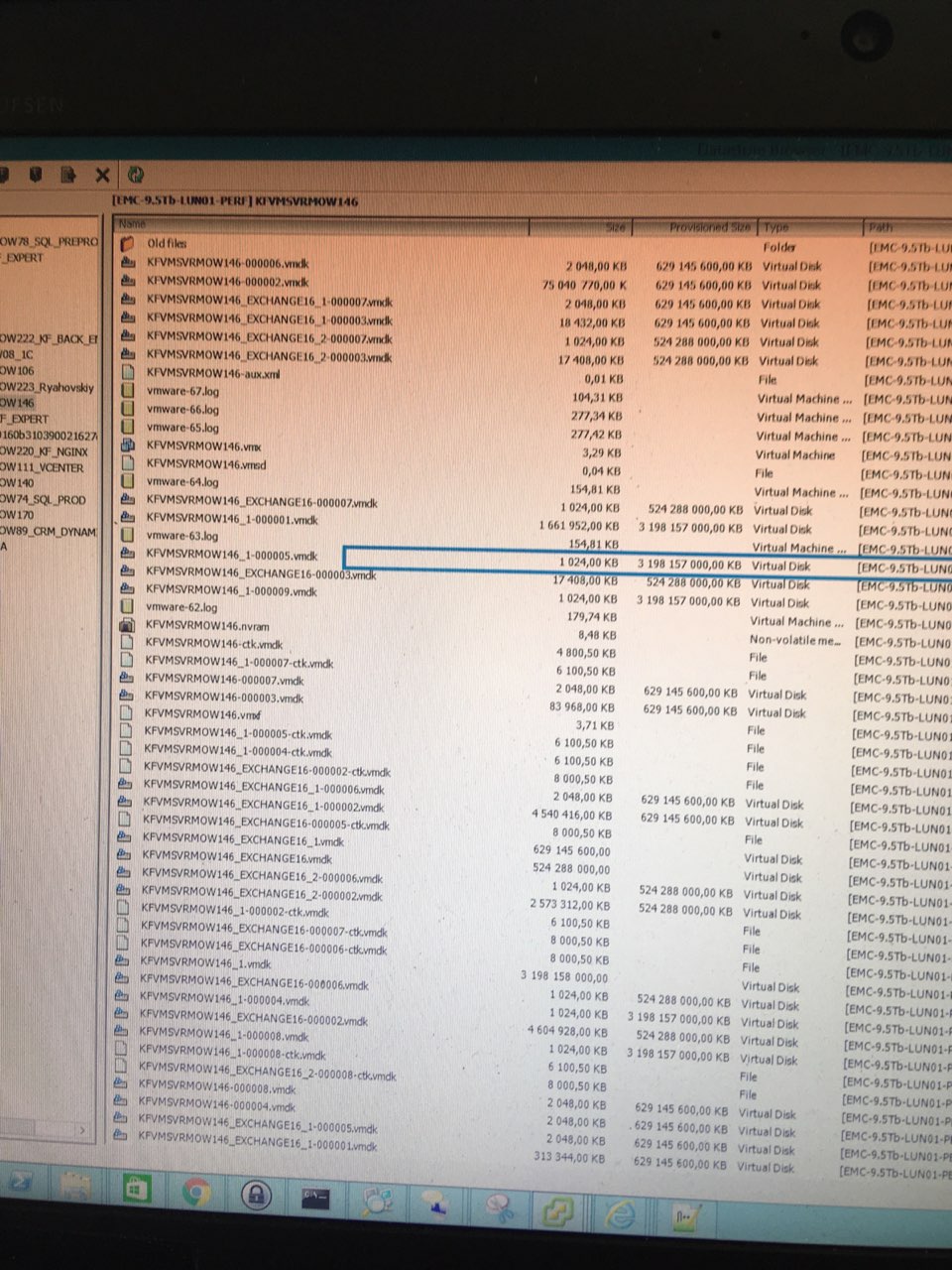This screenshot has height=1270, width=952.
Task: Select OW78_SQL_PREPRO folder in the tree
Action: click(x=50, y=242)
